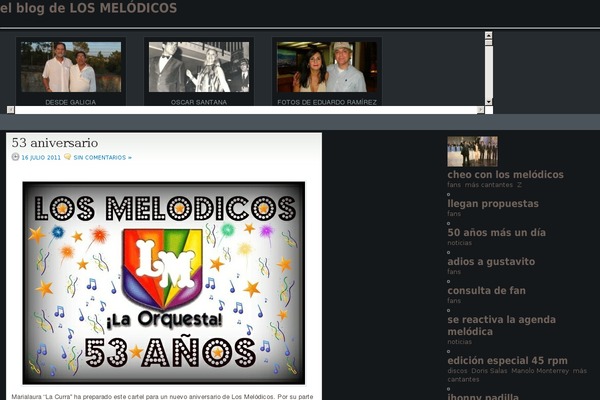Click the 'fans' tag under 'cheo con los melódicos'
This screenshot has height=400, width=600.
pyautogui.click(x=454, y=185)
